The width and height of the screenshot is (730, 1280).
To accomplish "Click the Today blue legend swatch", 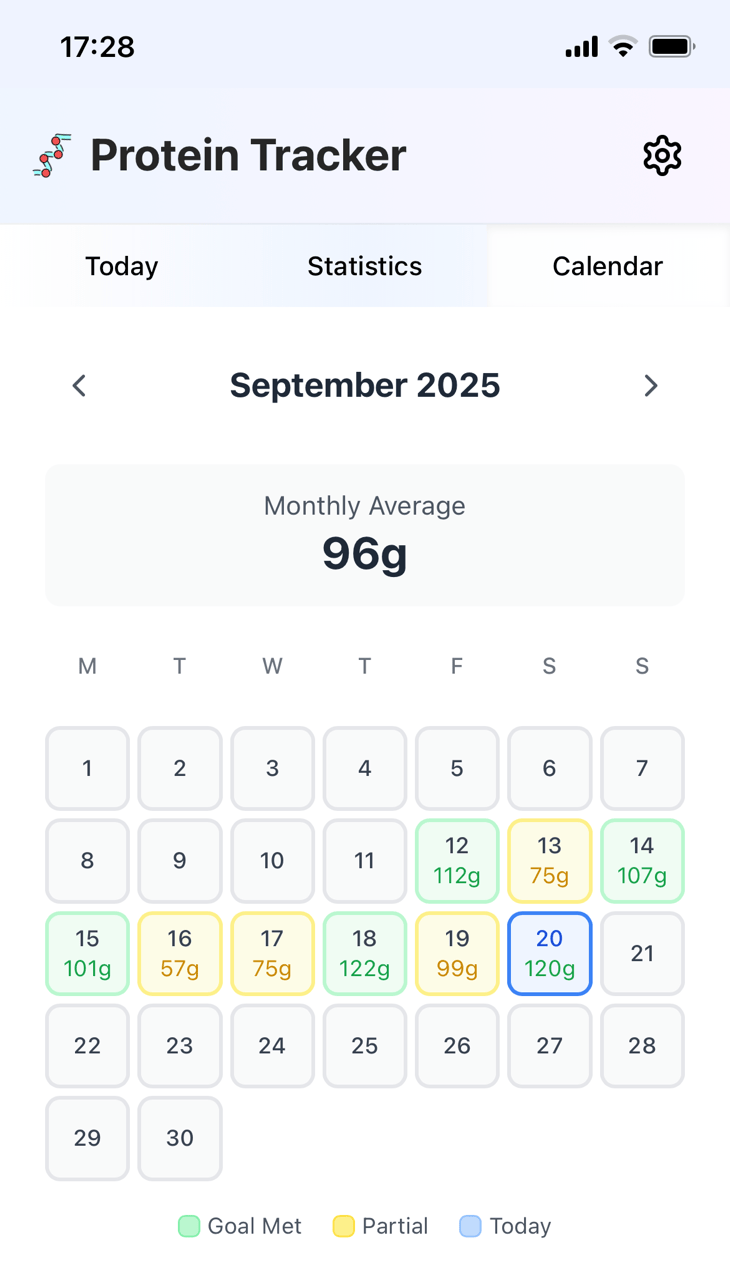I will click(x=470, y=1226).
